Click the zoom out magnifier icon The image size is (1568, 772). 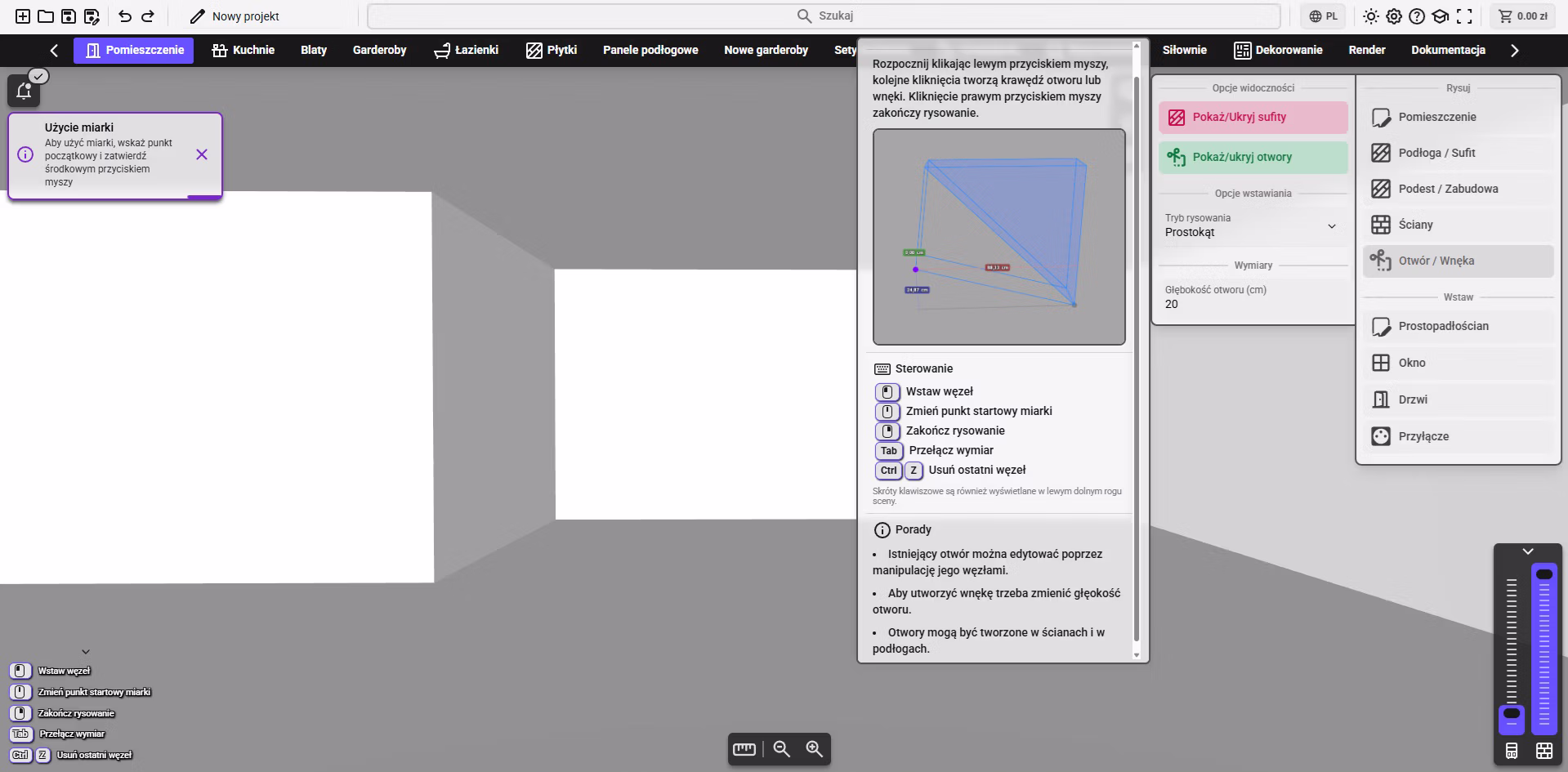click(x=781, y=749)
